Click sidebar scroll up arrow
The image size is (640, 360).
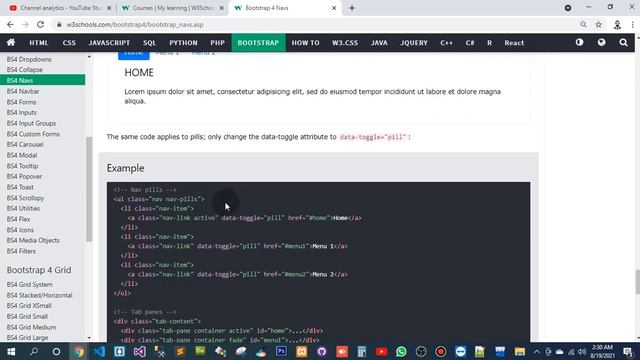[89, 57]
